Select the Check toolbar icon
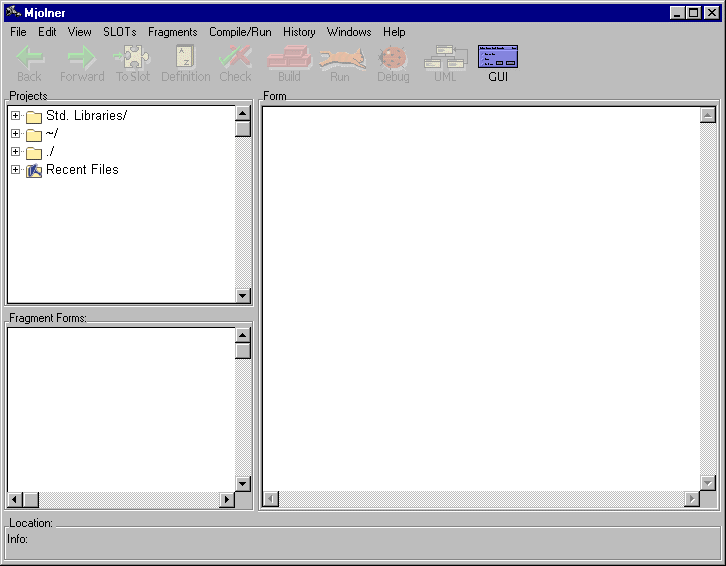This screenshot has width=726, height=566. coord(235,58)
